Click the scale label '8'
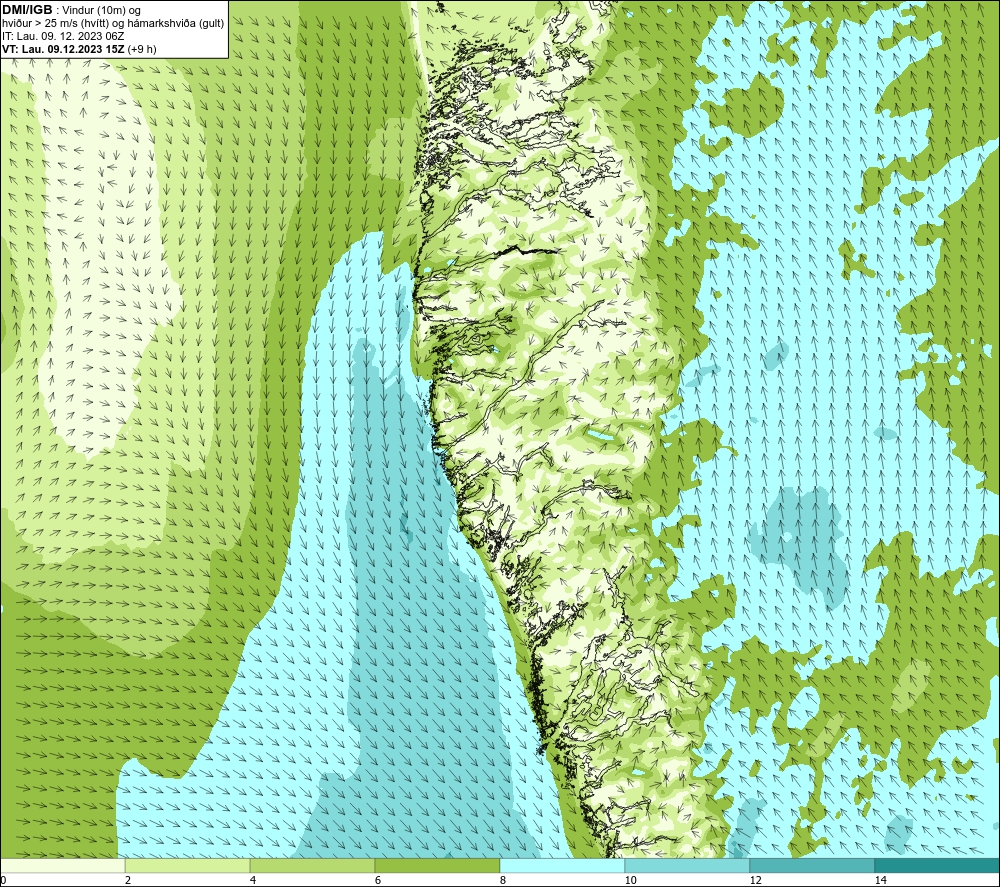The width and height of the screenshot is (1000, 887). tap(503, 880)
